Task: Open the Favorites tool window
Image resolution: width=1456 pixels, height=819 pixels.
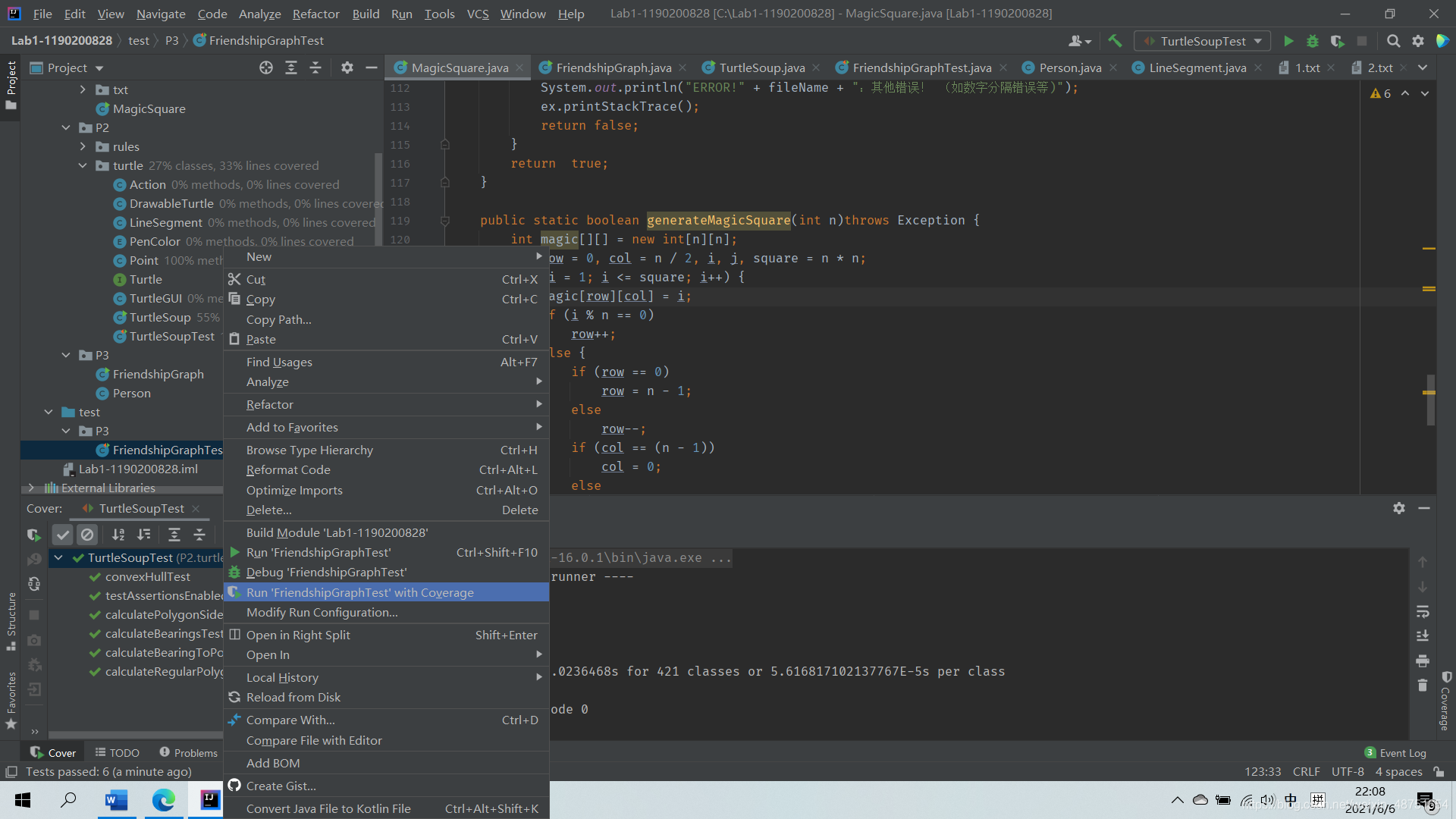Action: (11, 700)
